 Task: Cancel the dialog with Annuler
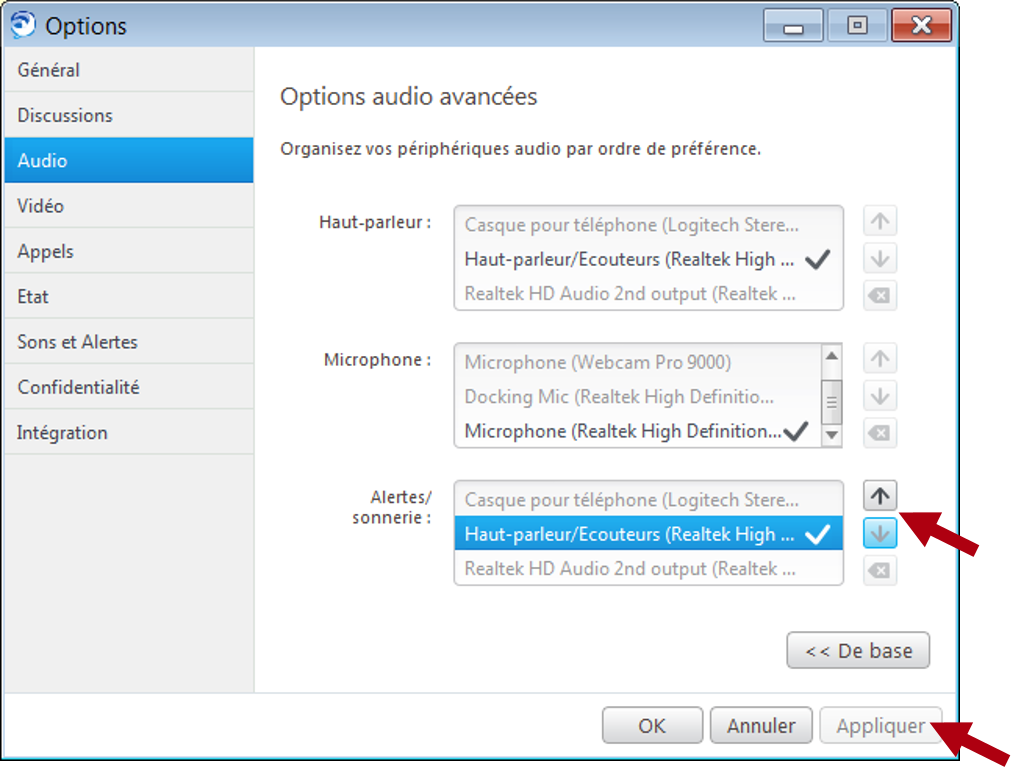pos(761,725)
